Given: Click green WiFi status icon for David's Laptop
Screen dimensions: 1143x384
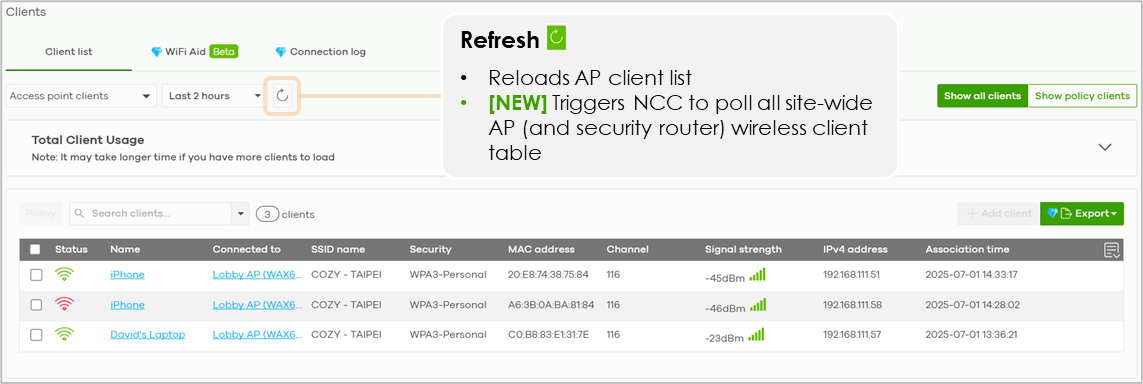Looking at the screenshot, I should [x=64, y=334].
